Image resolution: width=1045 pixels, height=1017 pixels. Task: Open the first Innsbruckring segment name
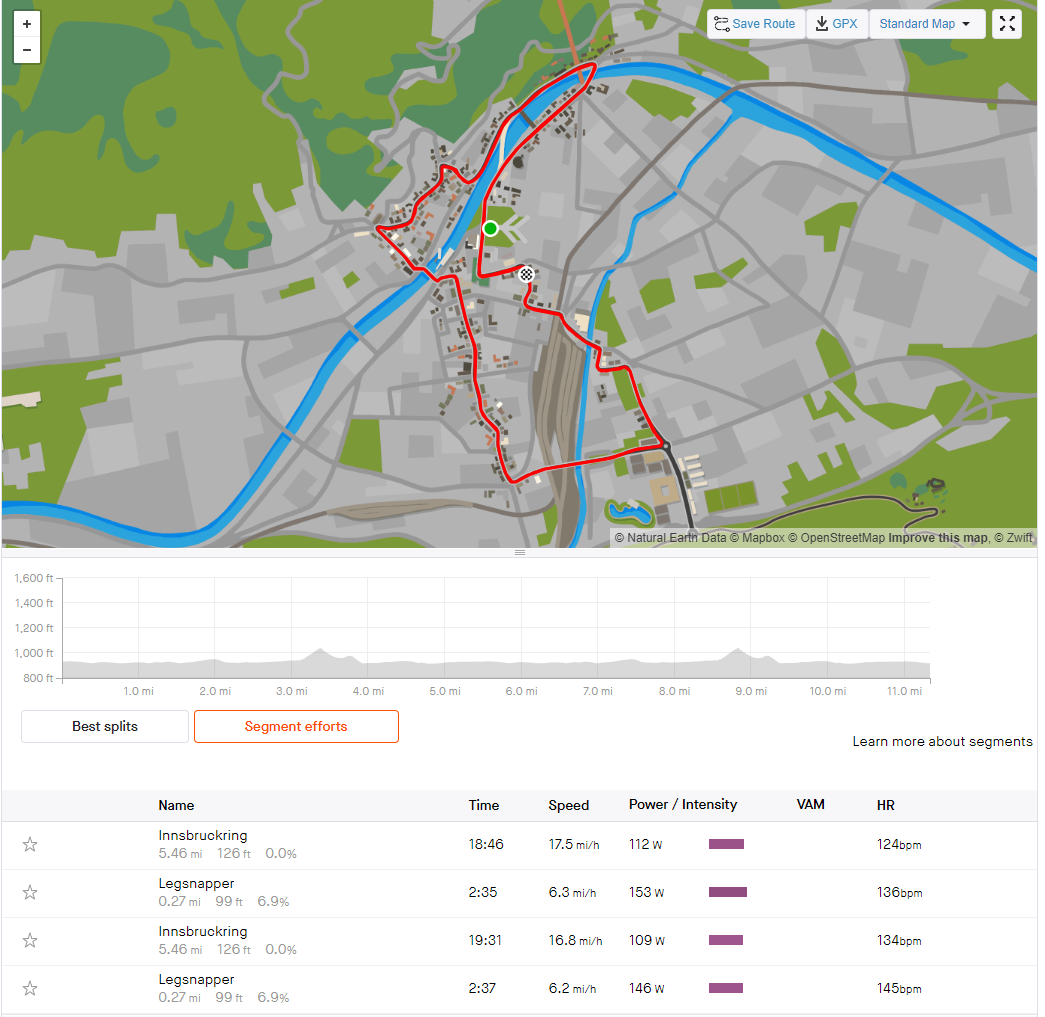coord(203,835)
